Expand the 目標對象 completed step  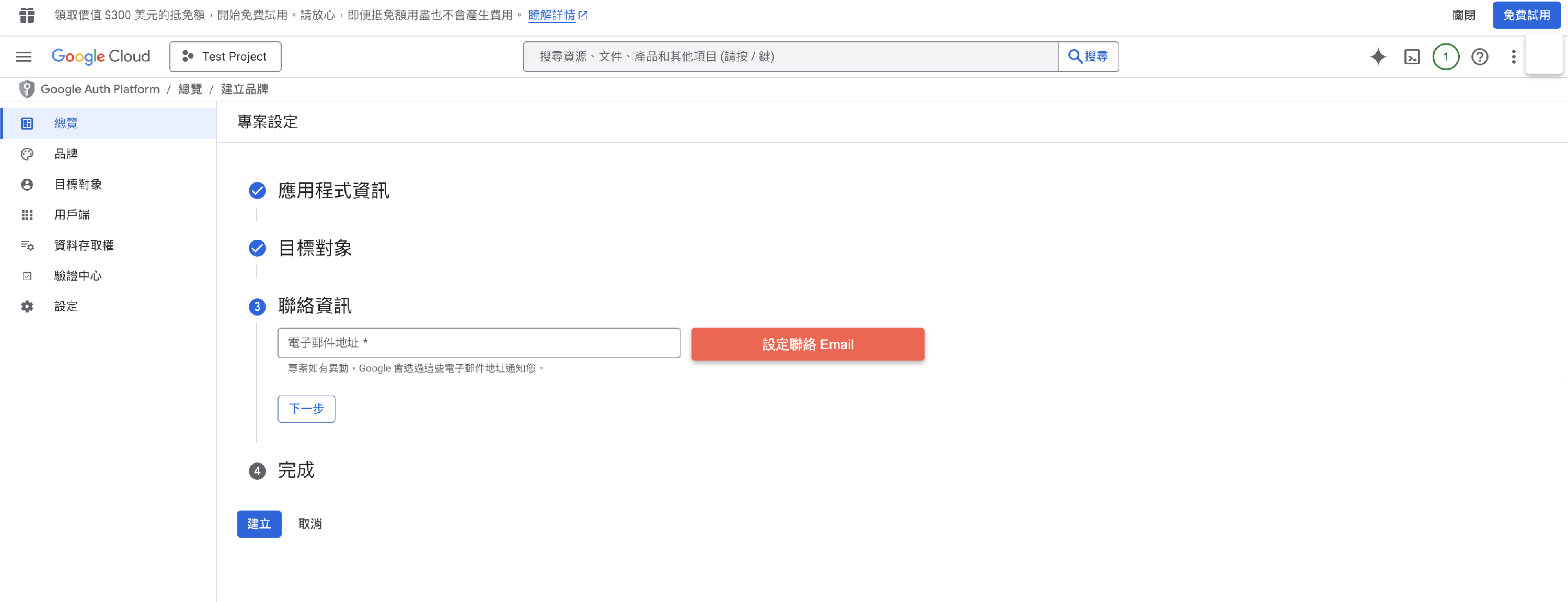coord(315,248)
